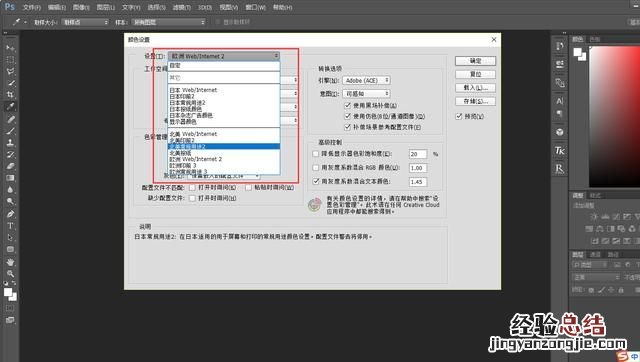Viewport: 640px width, 362px height.
Task: Open the 窗口(W) menu
Action: 256,7
